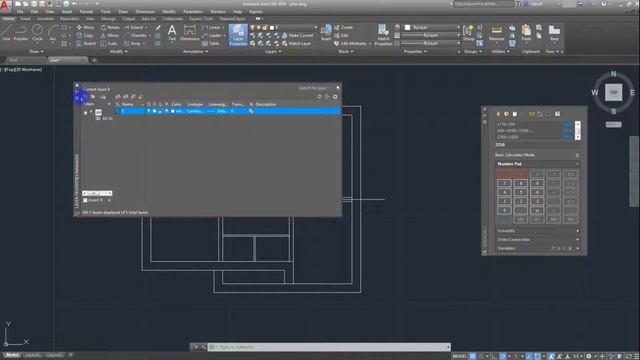Select the Line tool in Draw panel
The image size is (640, 360).
(6, 33)
